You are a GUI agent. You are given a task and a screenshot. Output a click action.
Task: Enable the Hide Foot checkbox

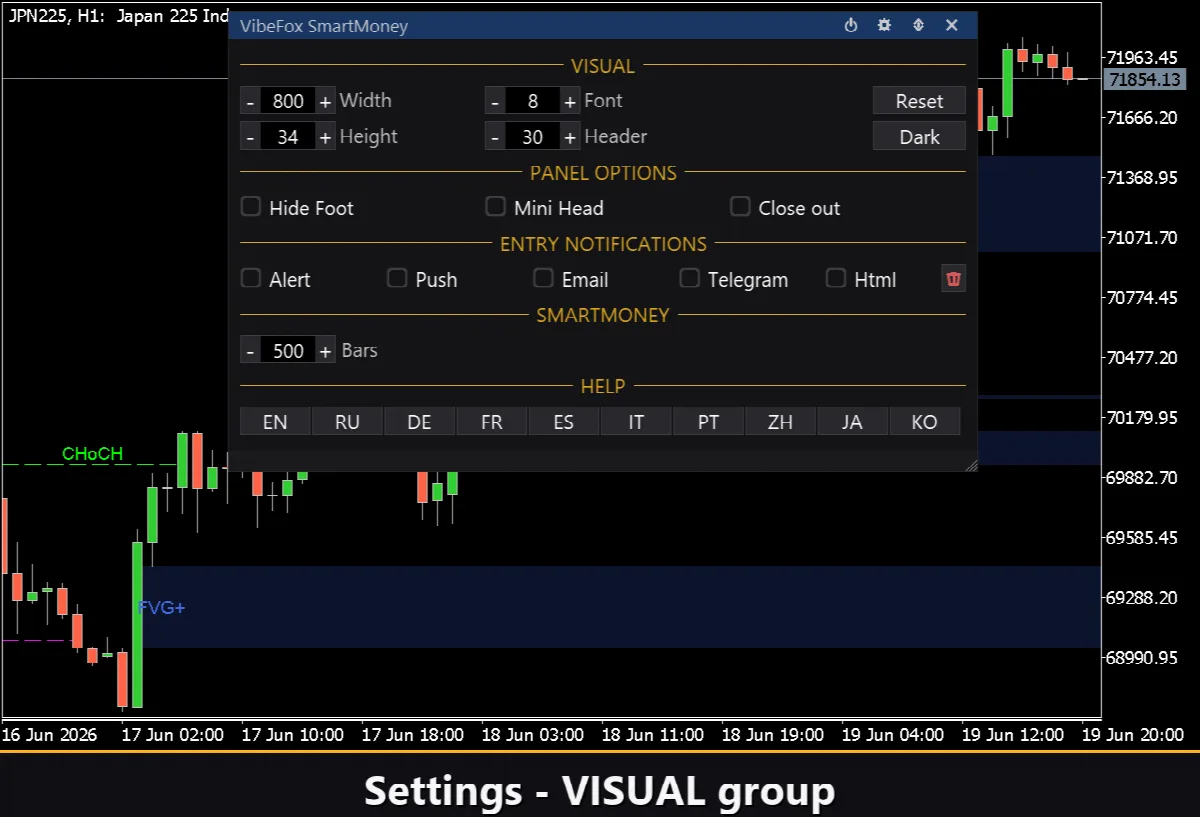251,207
